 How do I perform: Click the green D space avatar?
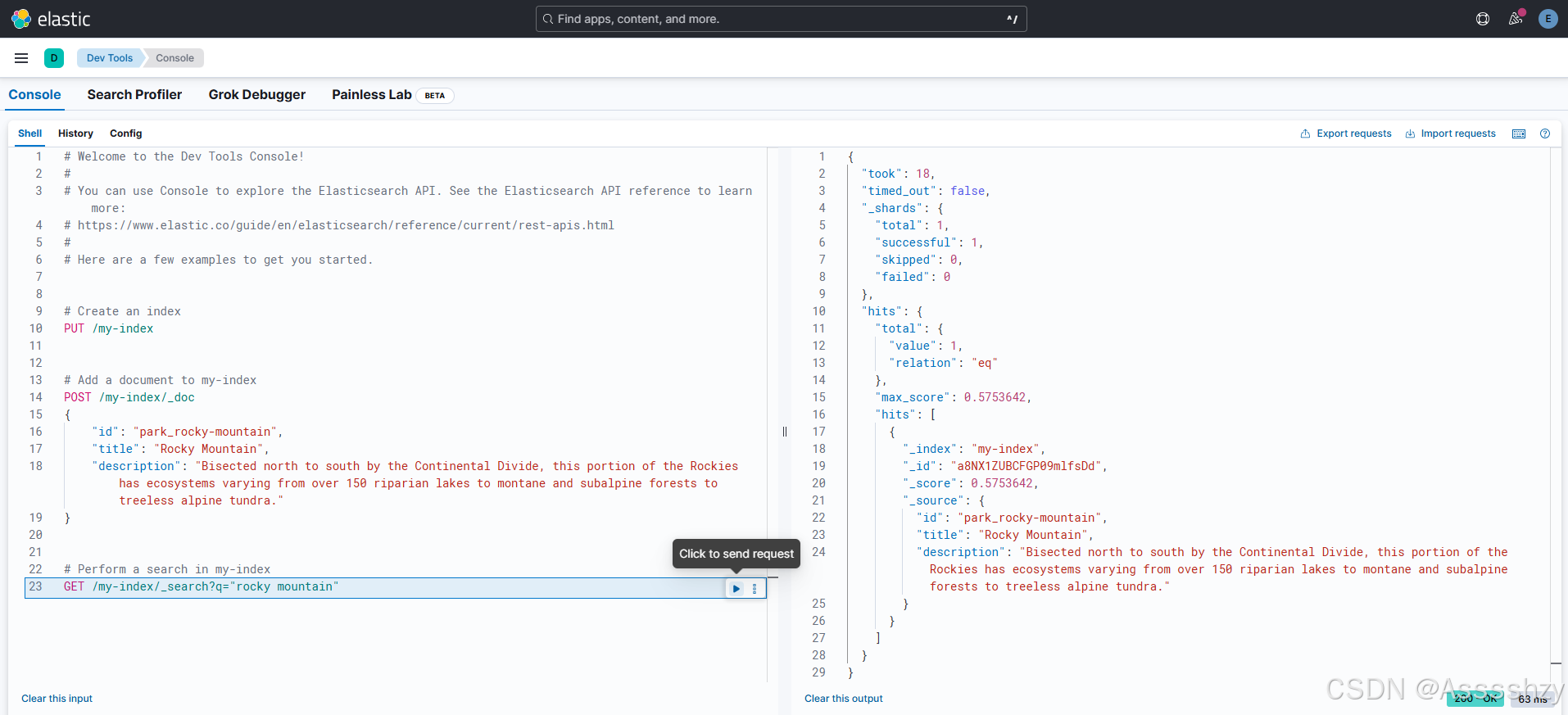(x=54, y=58)
